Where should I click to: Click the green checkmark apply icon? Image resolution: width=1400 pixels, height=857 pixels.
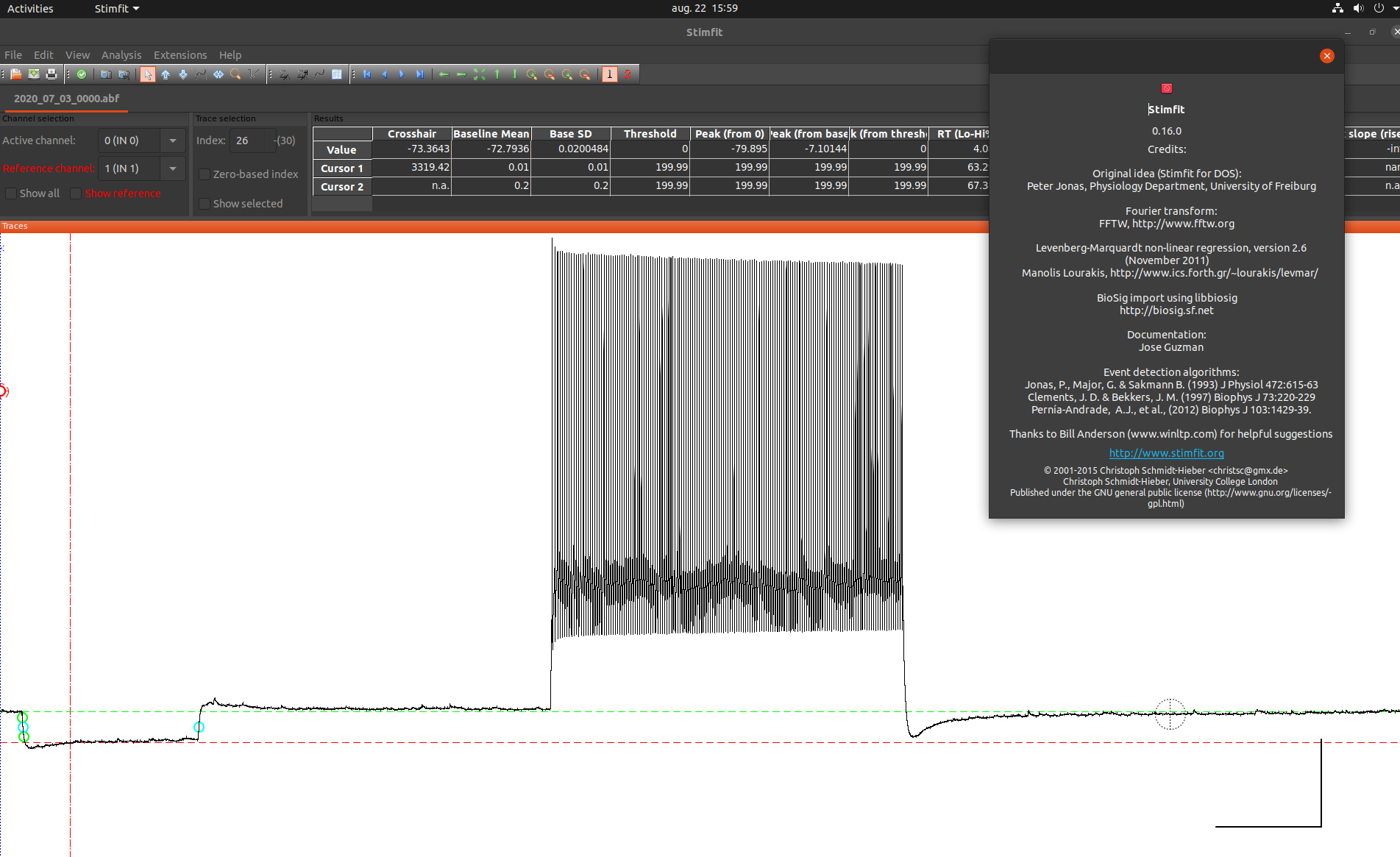[x=81, y=74]
